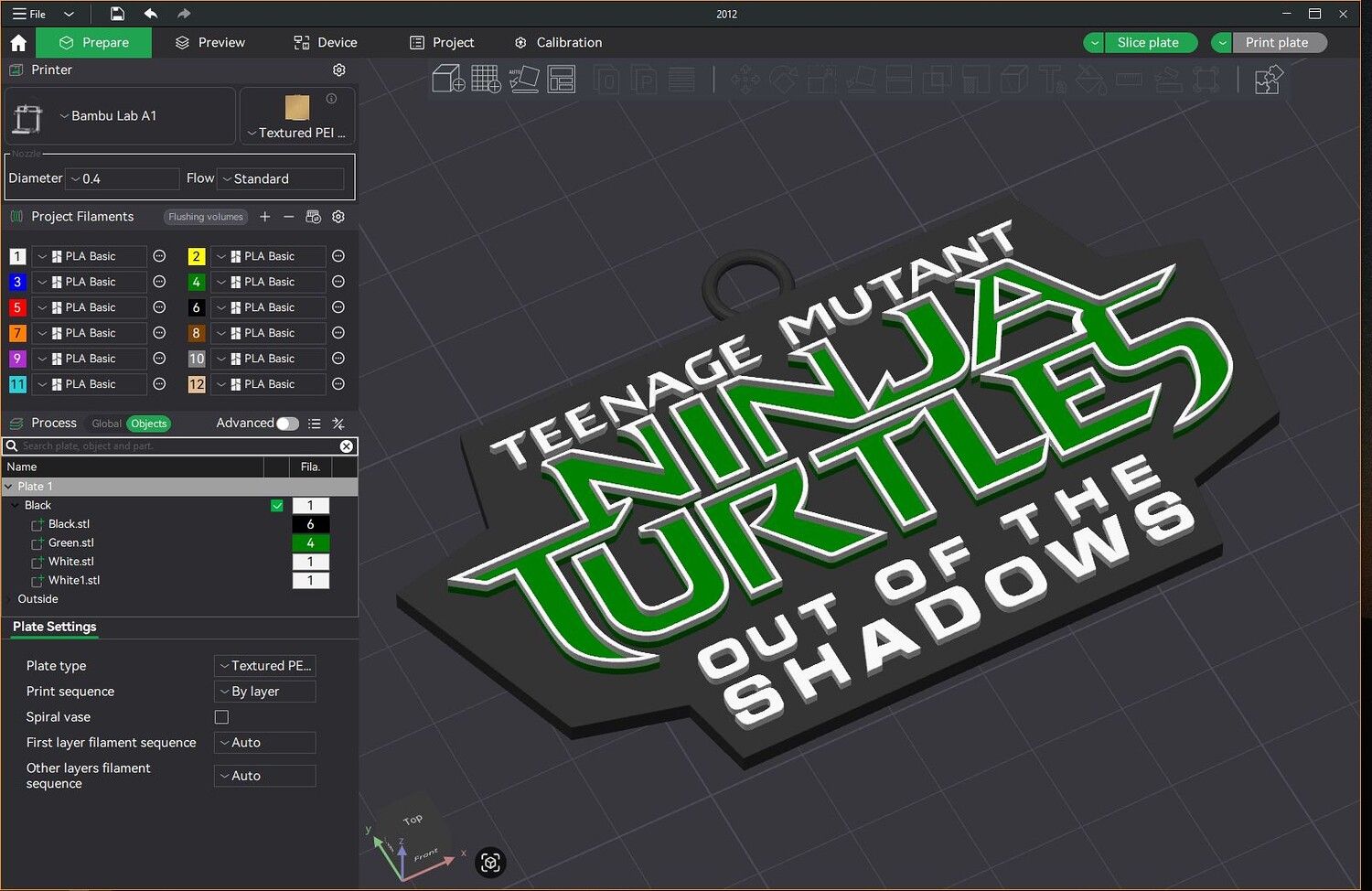This screenshot has width=1372, height=891.
Task: Open First layer filament sequence dropdown
Action: pyautogui.click(x=265, y=743)
